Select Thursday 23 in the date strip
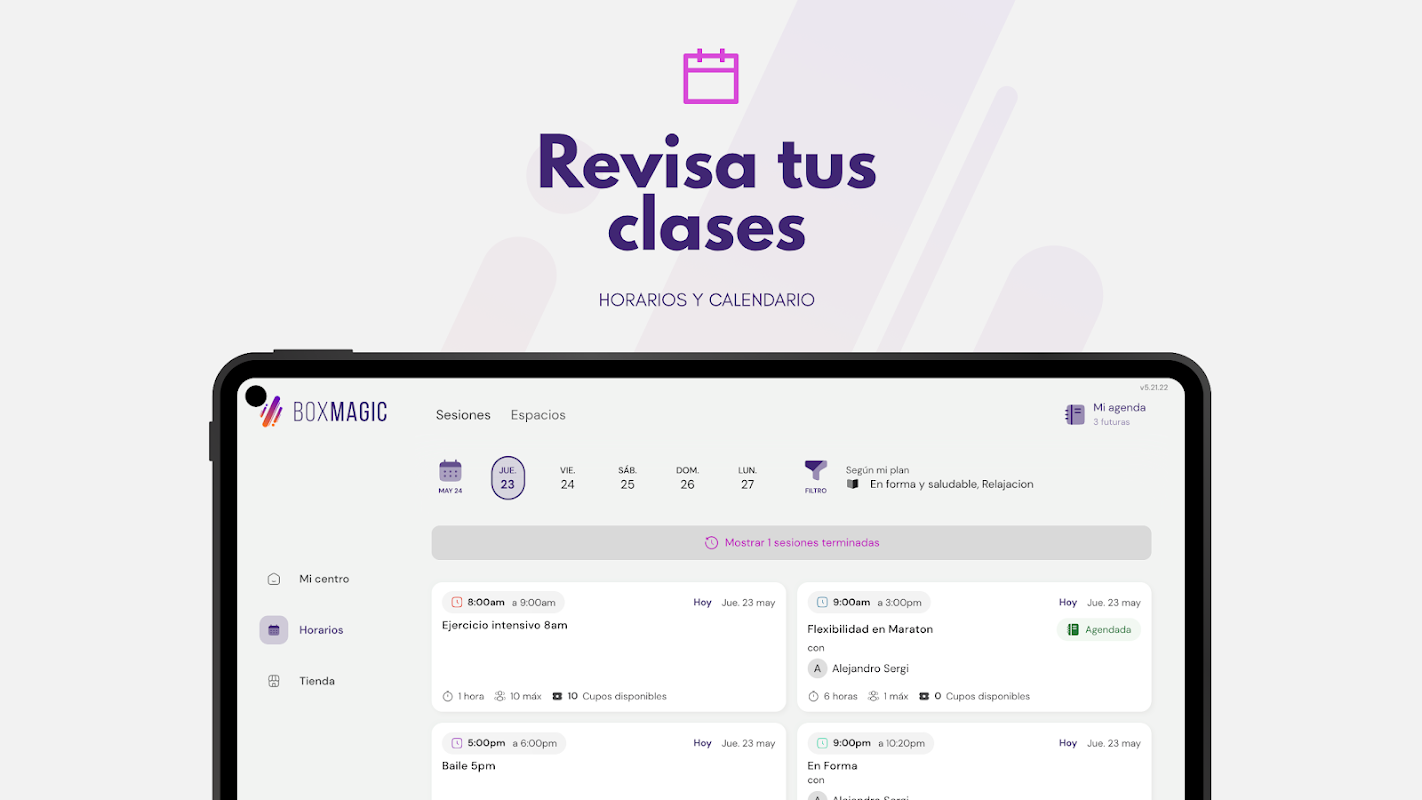Viewport: 1422px width, 800px height. tap(508, 478)
